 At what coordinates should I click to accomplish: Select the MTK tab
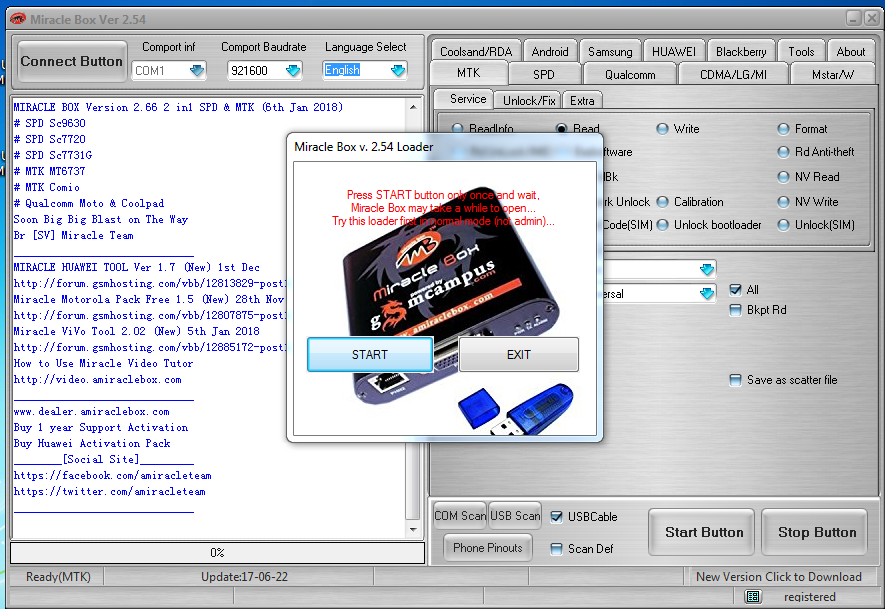point(468,73)
